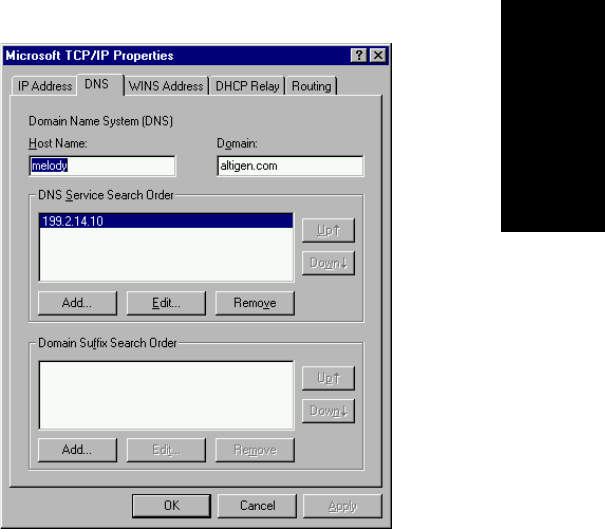Screen dimensions: 605x529
Task: Click the empty Domain Suffix Search Order list
Action: (166, 395)
